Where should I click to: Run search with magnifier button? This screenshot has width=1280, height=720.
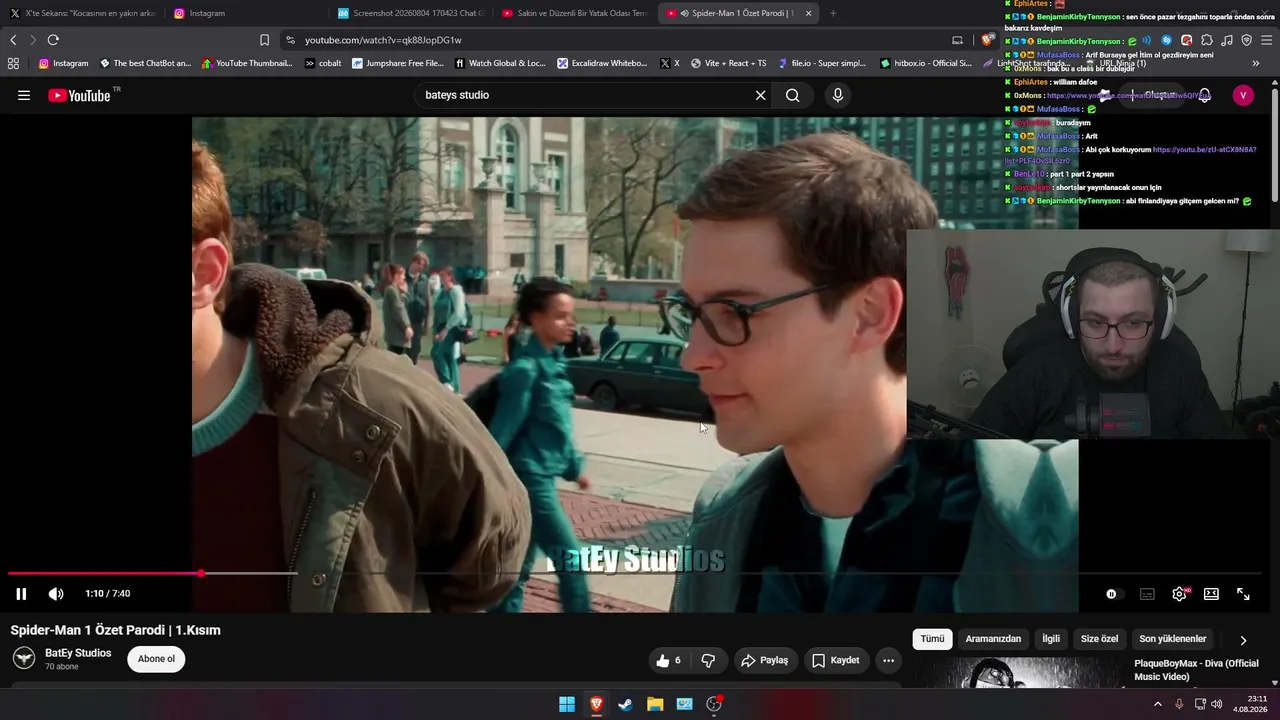click(x=792, y=95)
